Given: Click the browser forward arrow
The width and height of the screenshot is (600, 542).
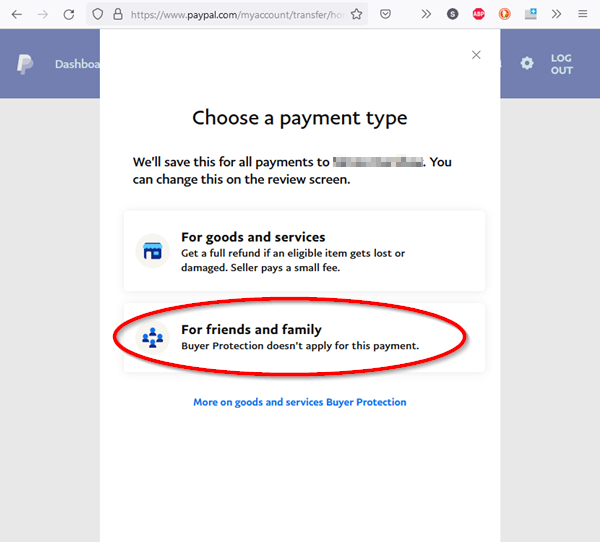Looking at the screenshot, I should tap(42, 15).
